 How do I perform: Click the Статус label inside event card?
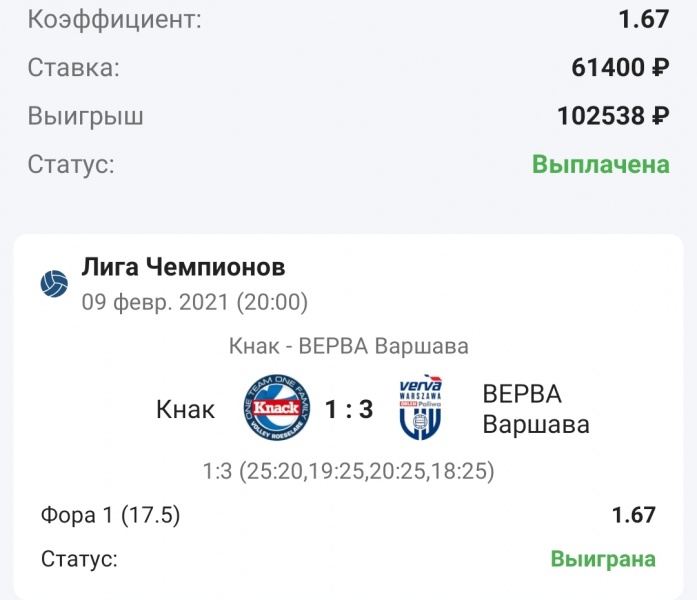pyautogui.click(x=79, y=559)
